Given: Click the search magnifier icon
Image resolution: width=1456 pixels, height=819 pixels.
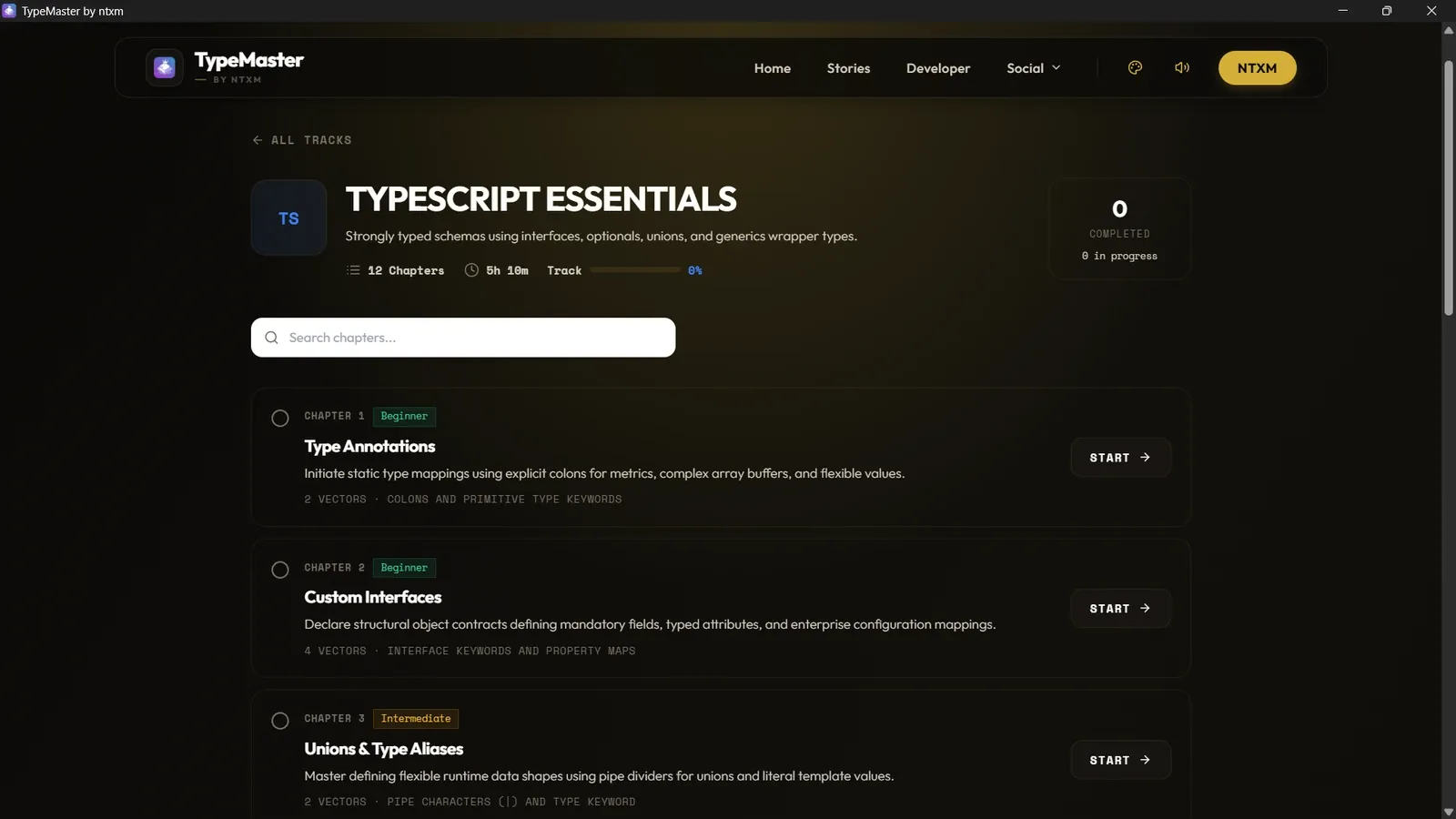Looking at the screenshot, I should point(271,338).
